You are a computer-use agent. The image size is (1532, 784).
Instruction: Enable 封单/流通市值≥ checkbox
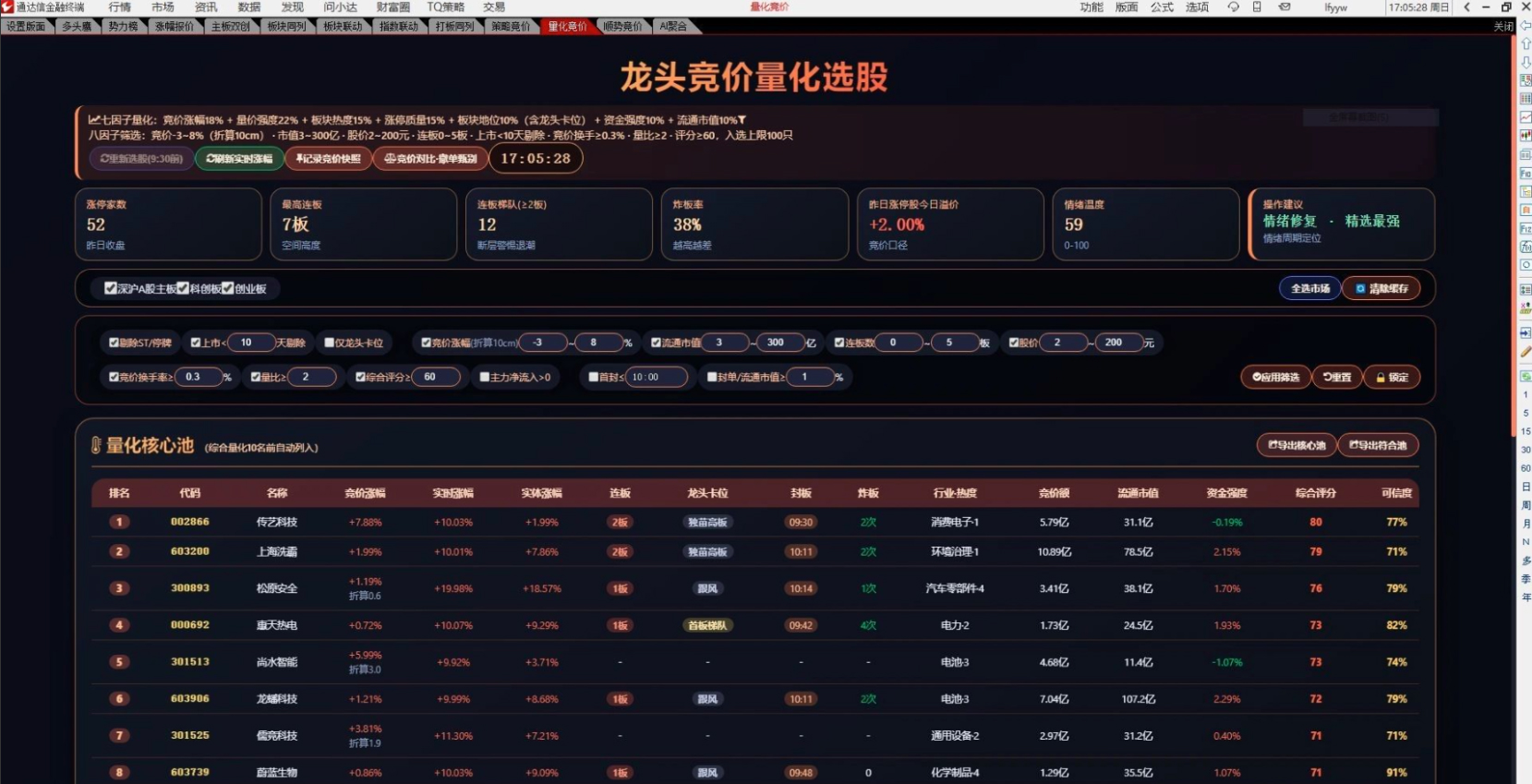point(712,377)
